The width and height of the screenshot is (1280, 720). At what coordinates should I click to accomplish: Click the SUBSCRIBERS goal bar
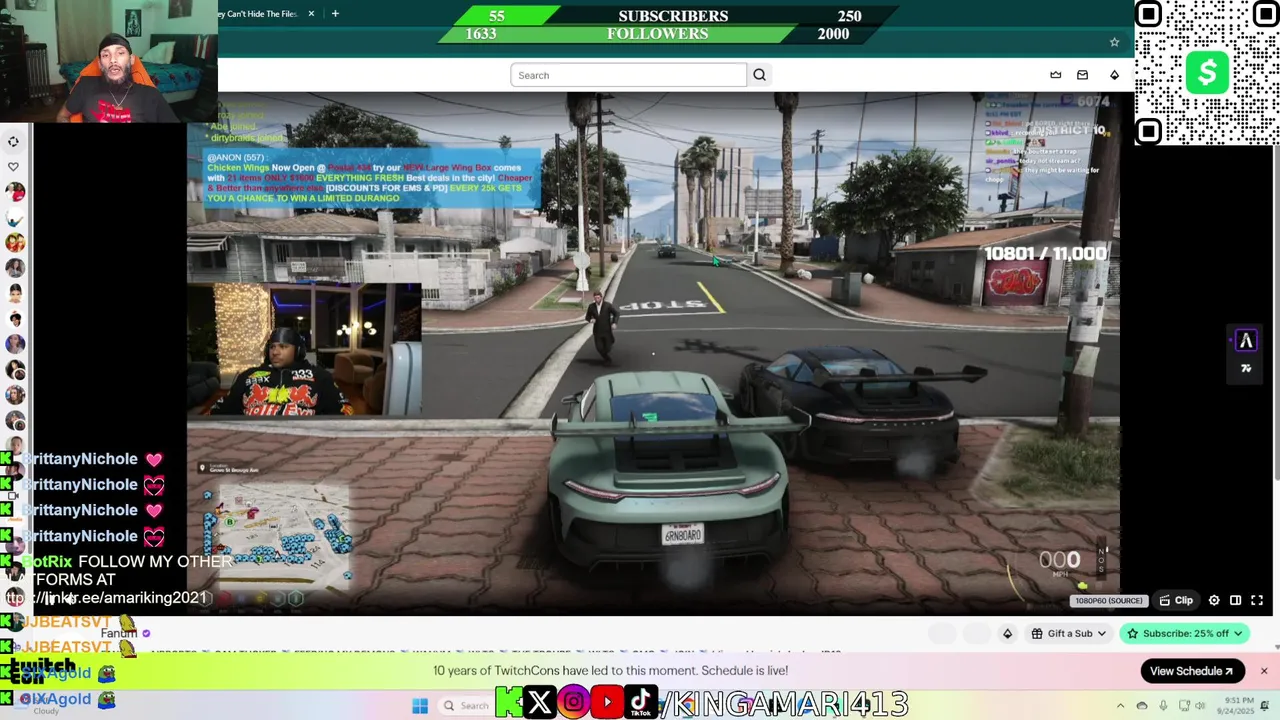coord(673,16)
